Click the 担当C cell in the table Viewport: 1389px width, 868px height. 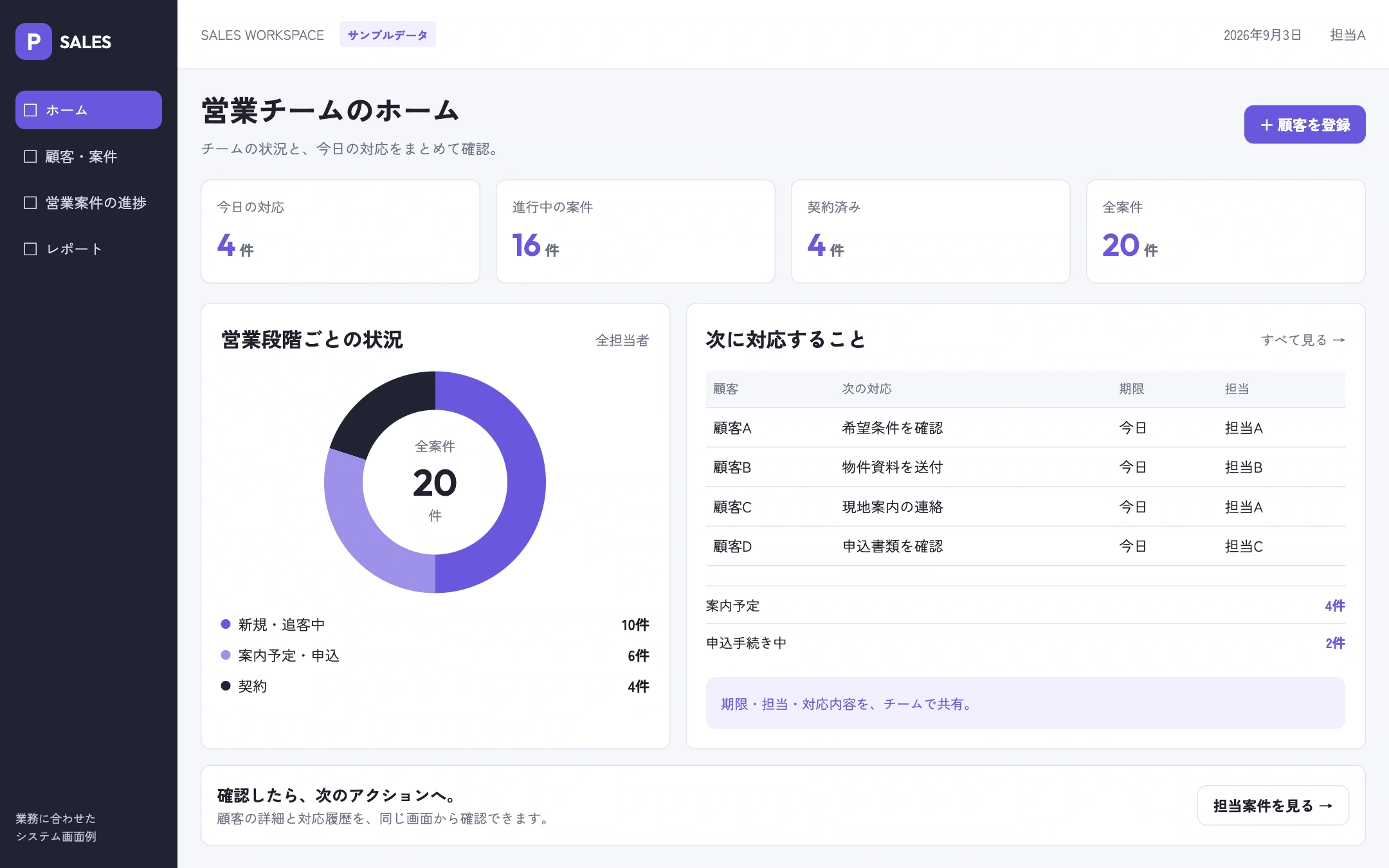point(1244,547)
